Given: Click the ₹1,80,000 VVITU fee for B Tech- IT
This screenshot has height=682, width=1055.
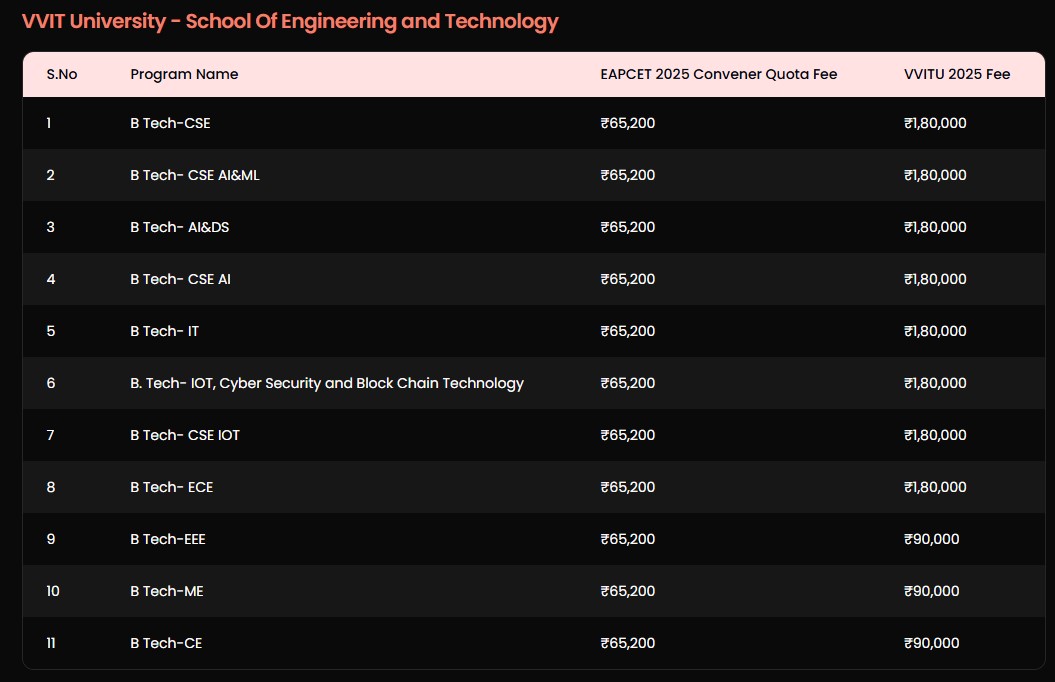Looking at the screenshot, I should tap(935, 331).
